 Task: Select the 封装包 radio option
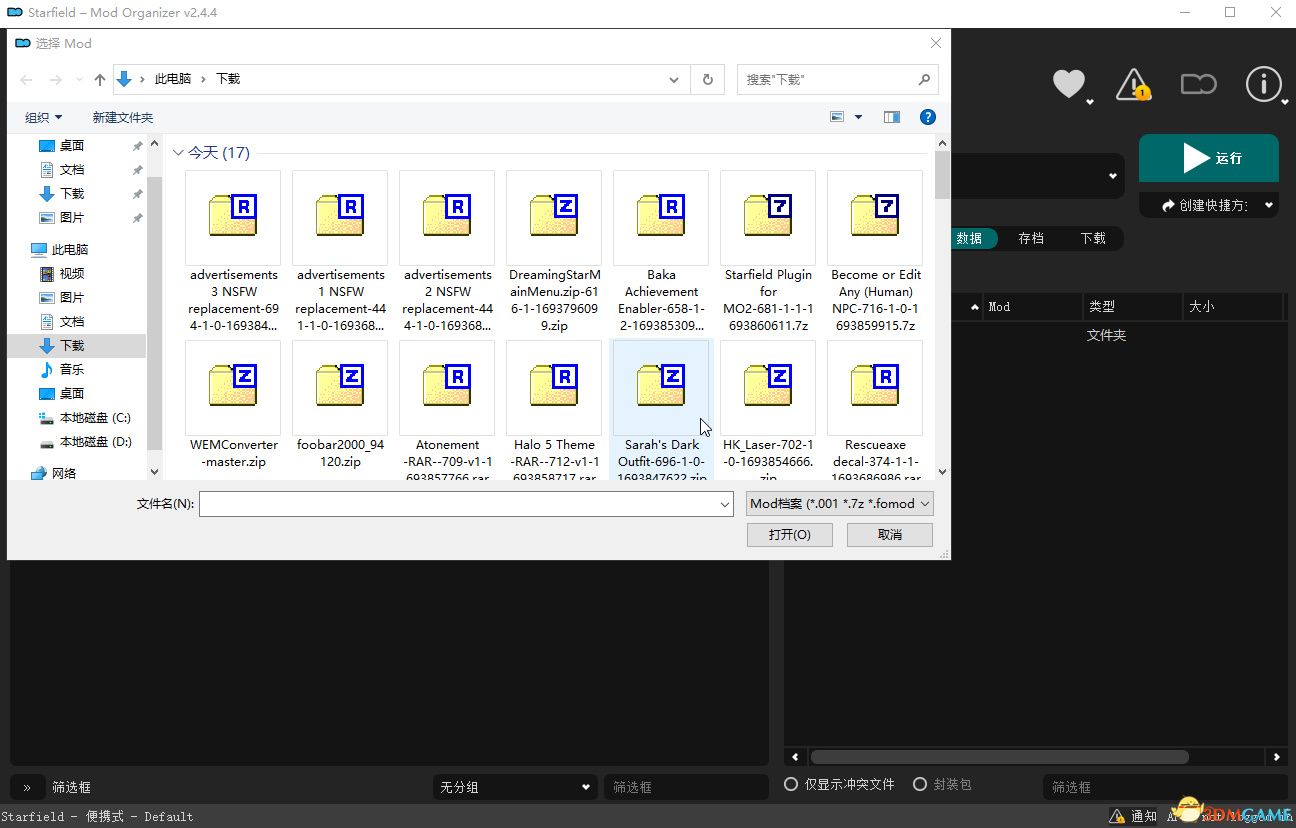click(x=920, y=785)
